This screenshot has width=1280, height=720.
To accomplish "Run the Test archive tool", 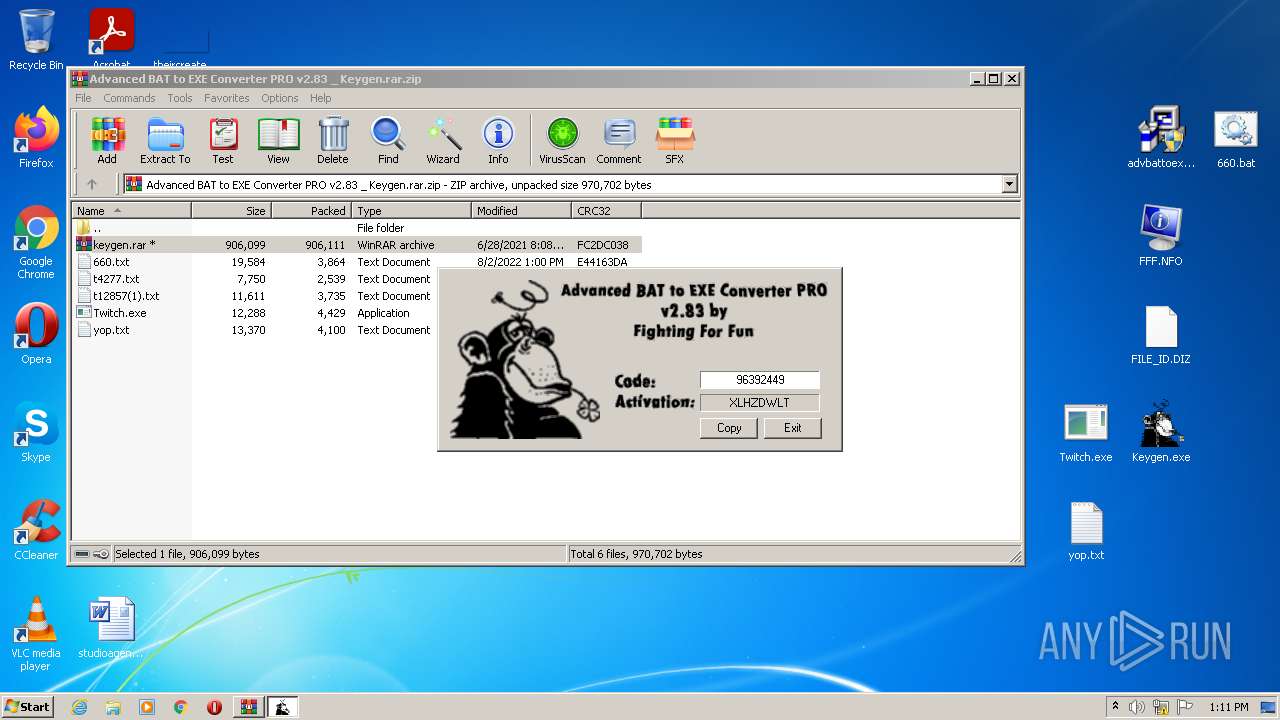I will click(x=223, y=140).
